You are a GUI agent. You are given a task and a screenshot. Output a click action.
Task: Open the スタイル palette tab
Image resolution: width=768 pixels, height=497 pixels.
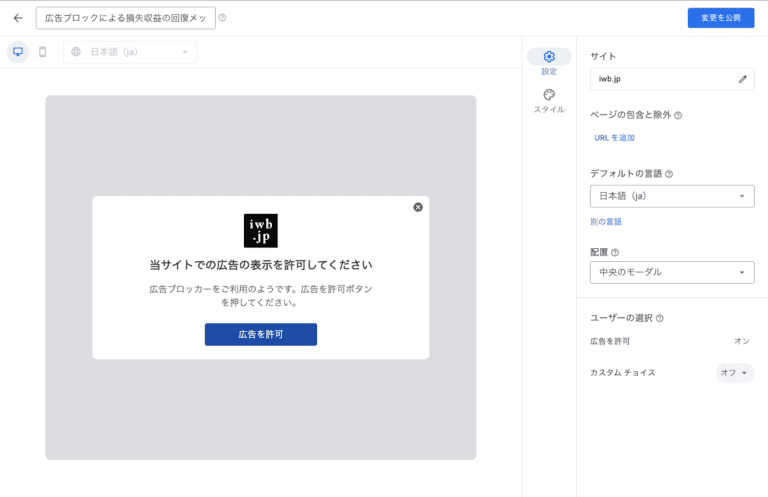tap(549, 101)
